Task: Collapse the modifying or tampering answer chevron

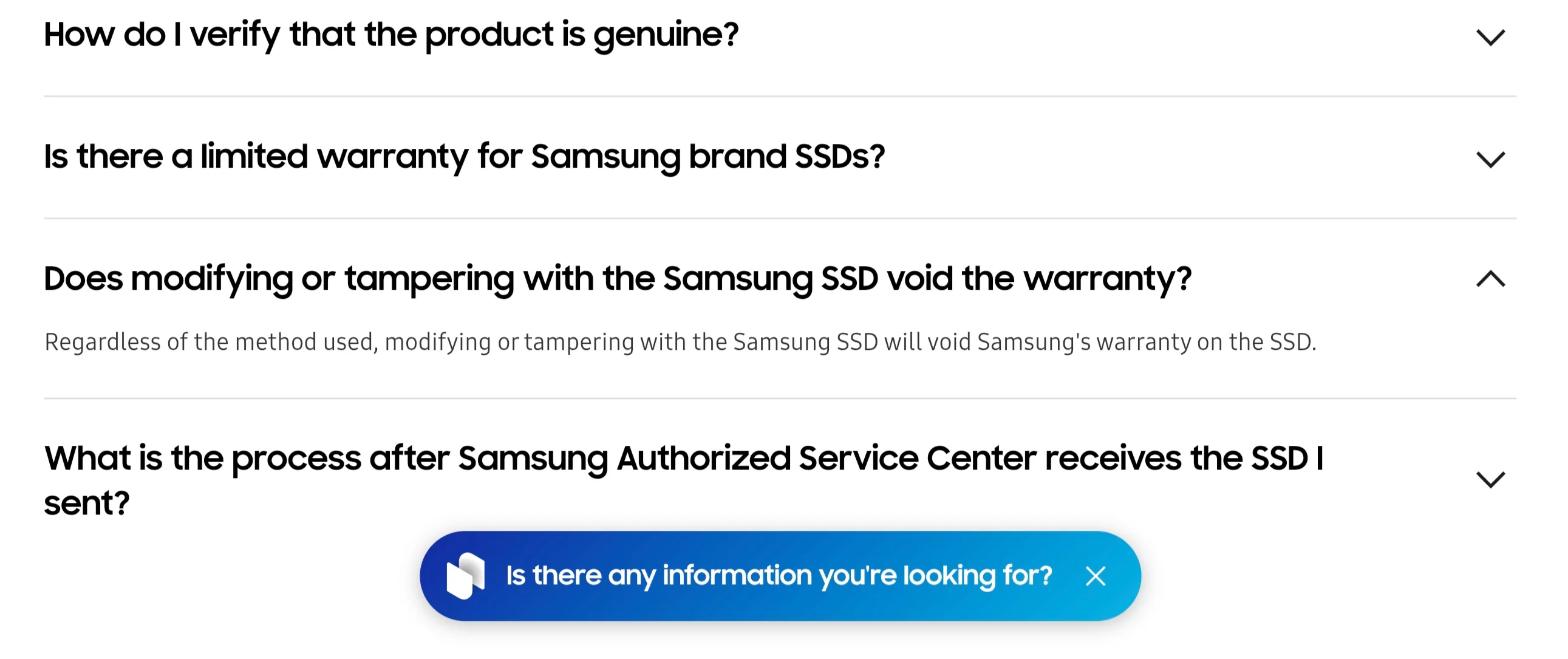Action: tap(1490, 279)
